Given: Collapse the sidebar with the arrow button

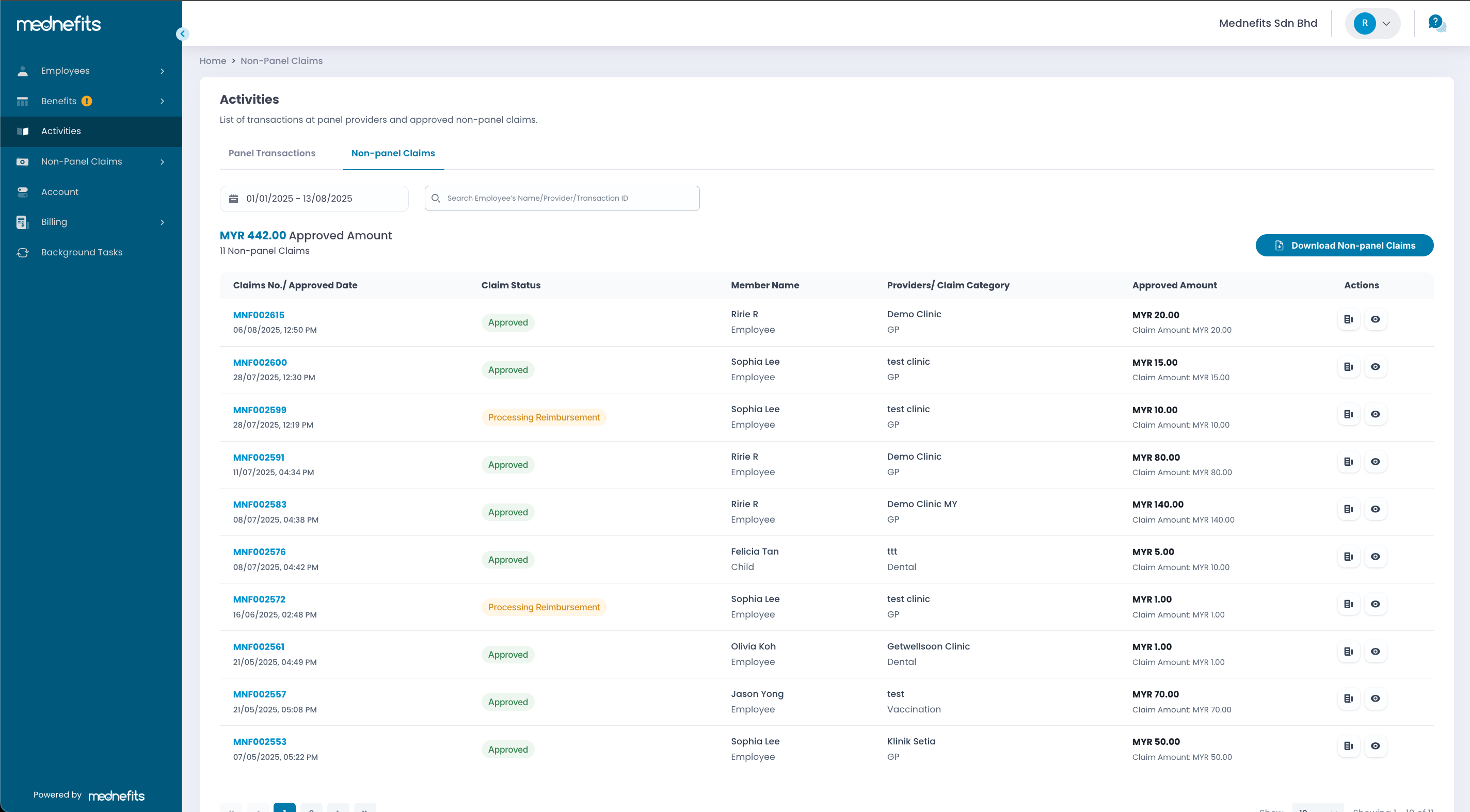Looking at the screenshot, I should pos(182,34).
